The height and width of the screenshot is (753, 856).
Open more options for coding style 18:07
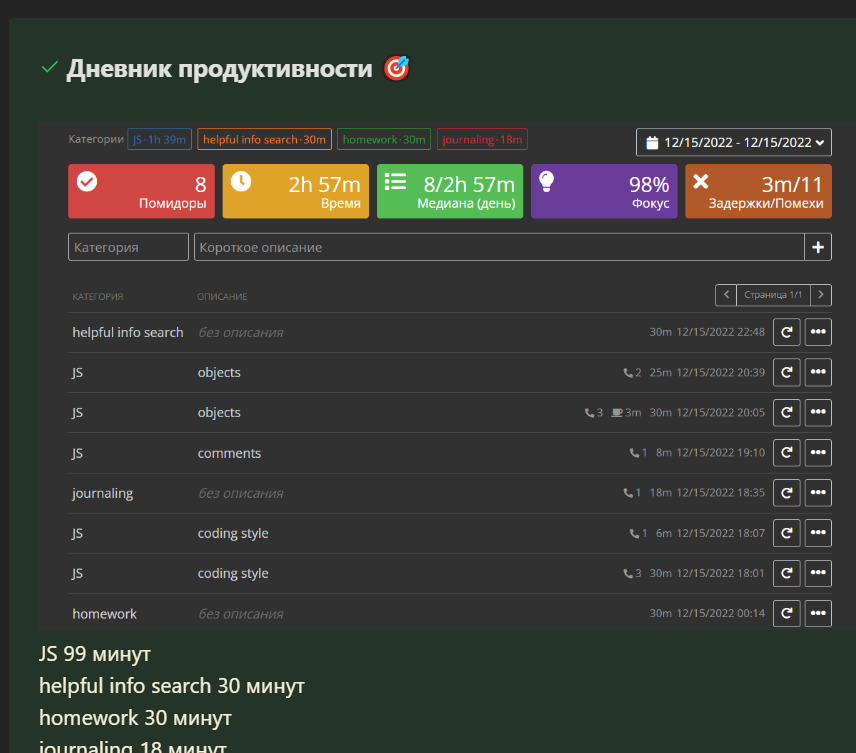[818, 533]
